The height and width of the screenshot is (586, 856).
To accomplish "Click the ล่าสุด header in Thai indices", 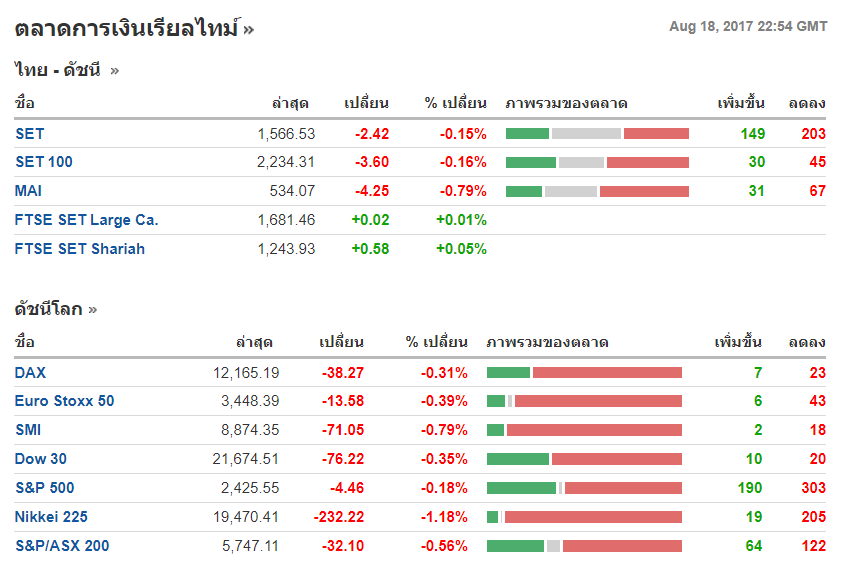I will tap(290, 103).
